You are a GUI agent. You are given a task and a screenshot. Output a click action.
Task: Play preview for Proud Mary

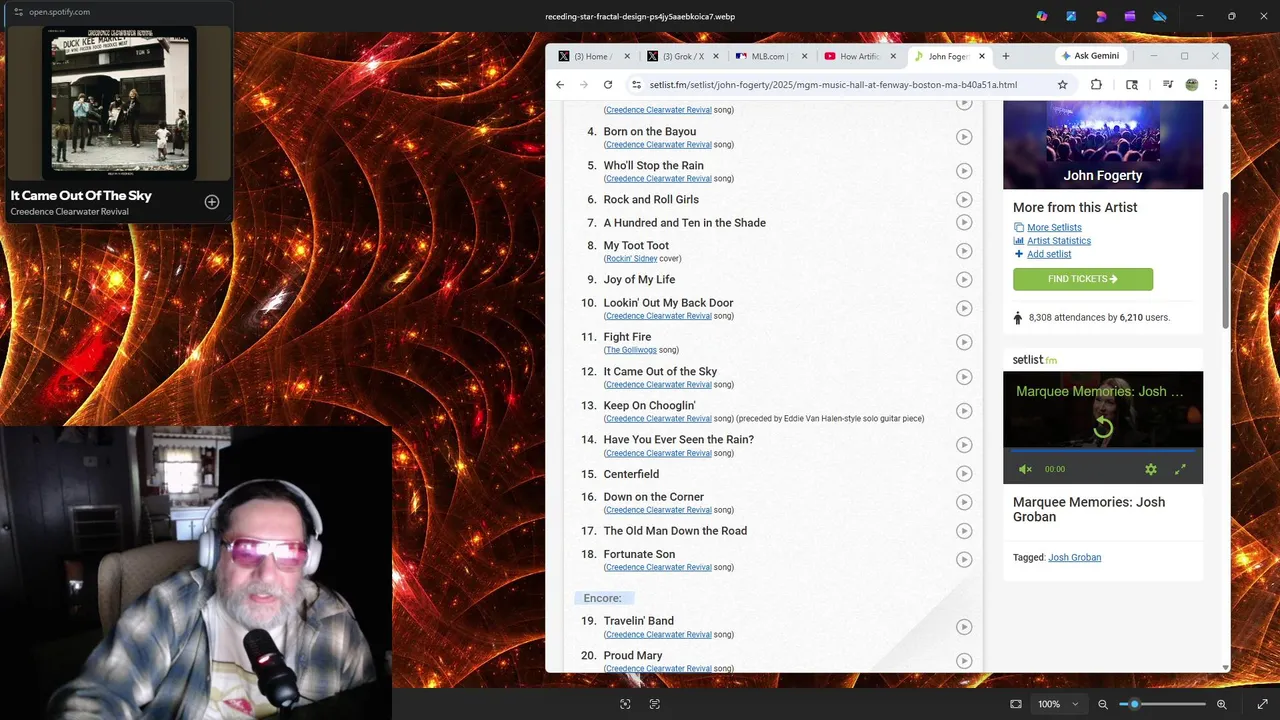(x=964, y=661)
